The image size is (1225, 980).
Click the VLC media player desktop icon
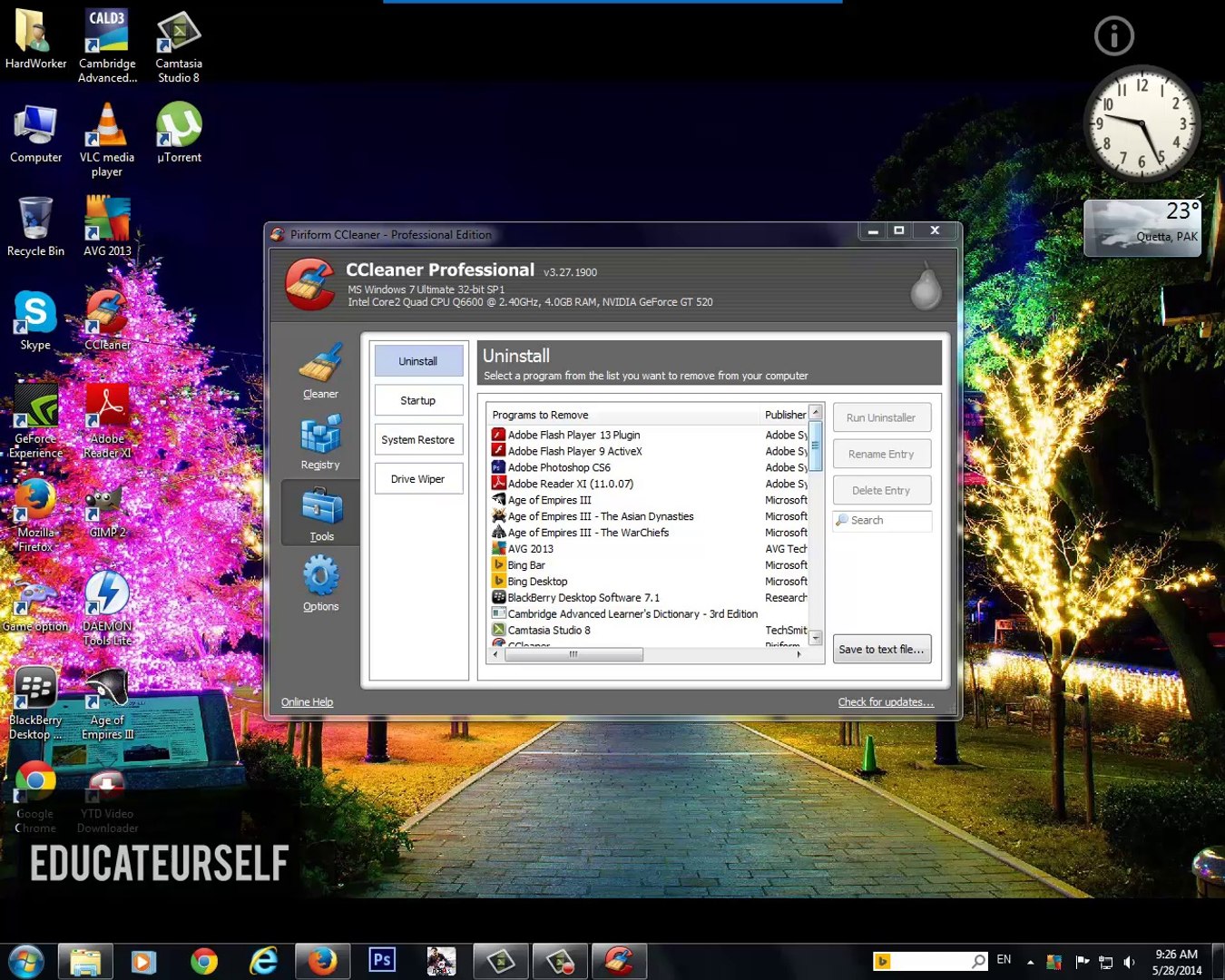107,140
